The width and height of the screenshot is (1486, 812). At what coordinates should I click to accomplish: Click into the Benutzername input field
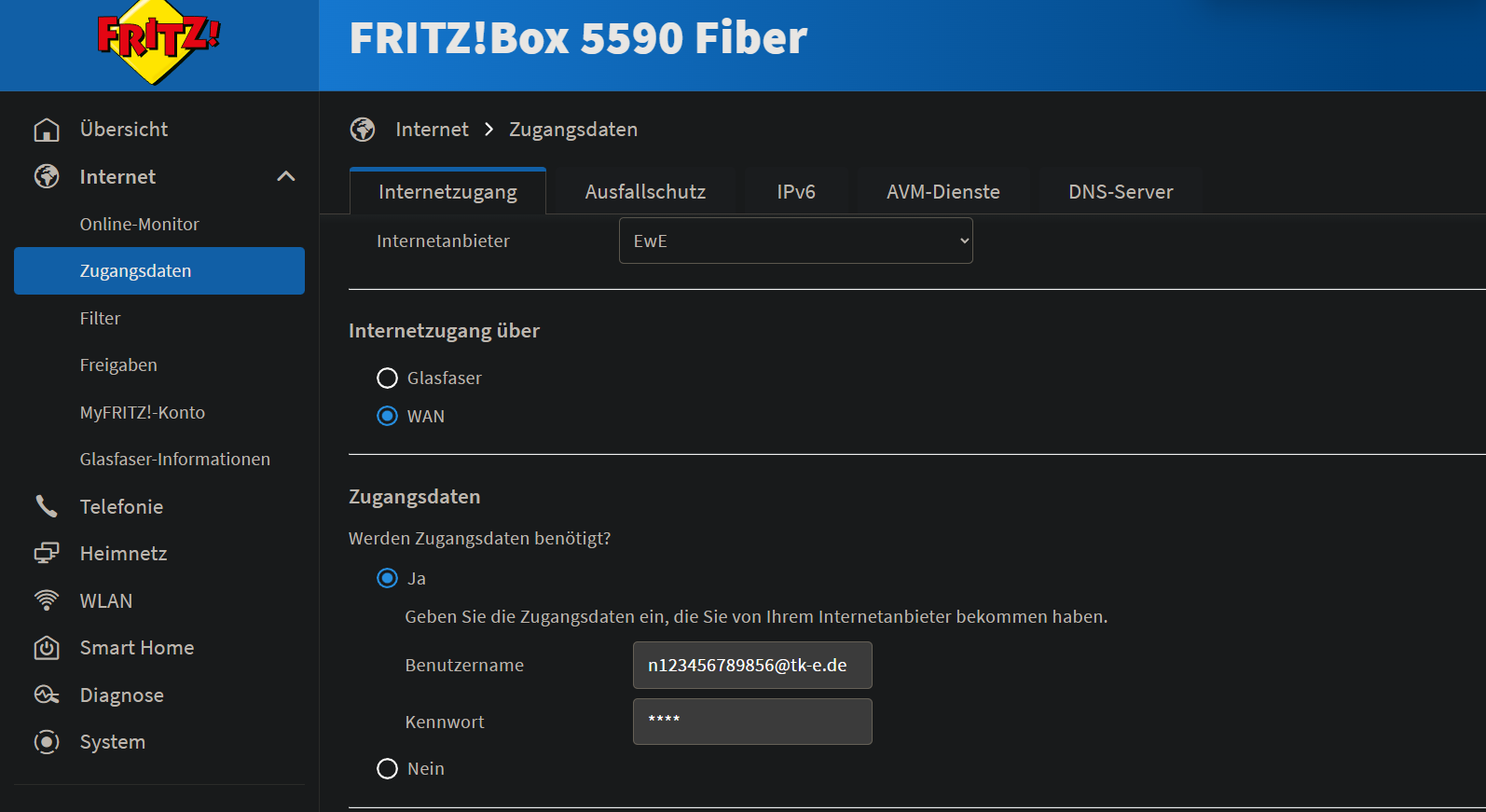pos(752,665)
